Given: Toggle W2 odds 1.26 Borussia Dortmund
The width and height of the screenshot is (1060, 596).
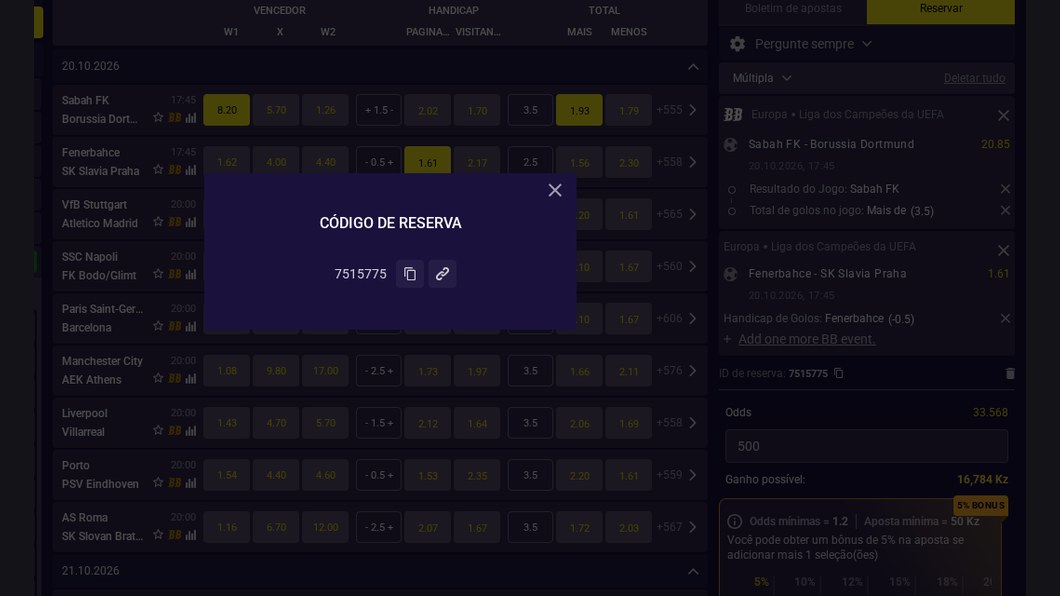Looking at the screenshot, I should 325,110.
